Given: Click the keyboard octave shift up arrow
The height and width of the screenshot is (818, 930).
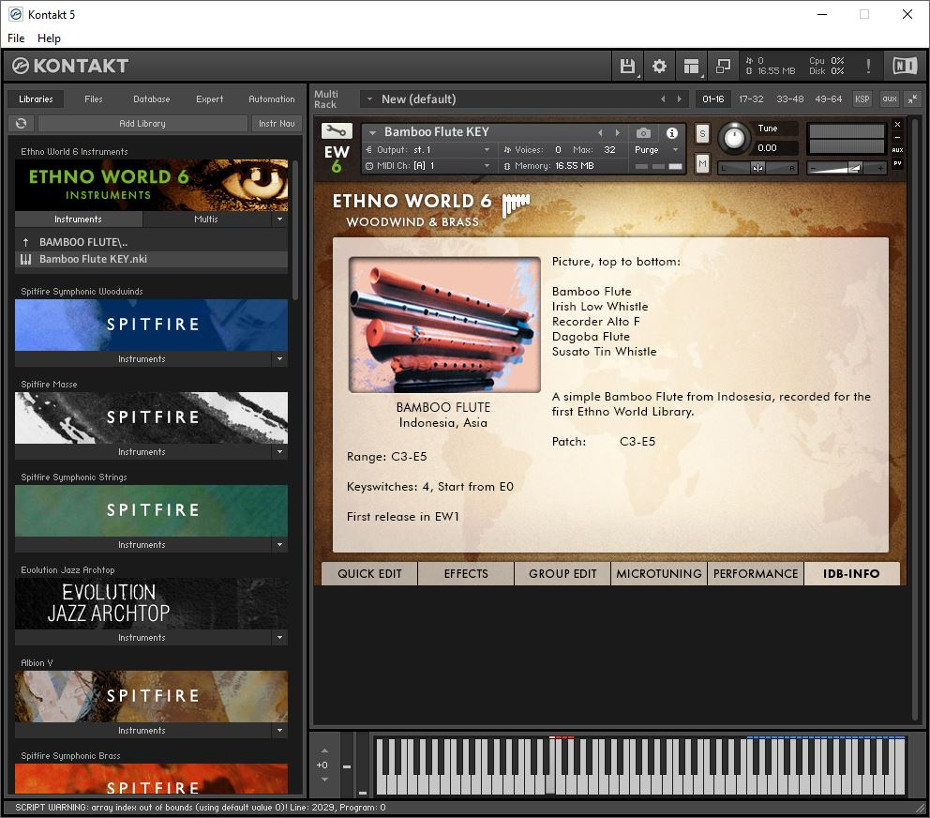Looking at the screenshot, I should coord(324,751).
